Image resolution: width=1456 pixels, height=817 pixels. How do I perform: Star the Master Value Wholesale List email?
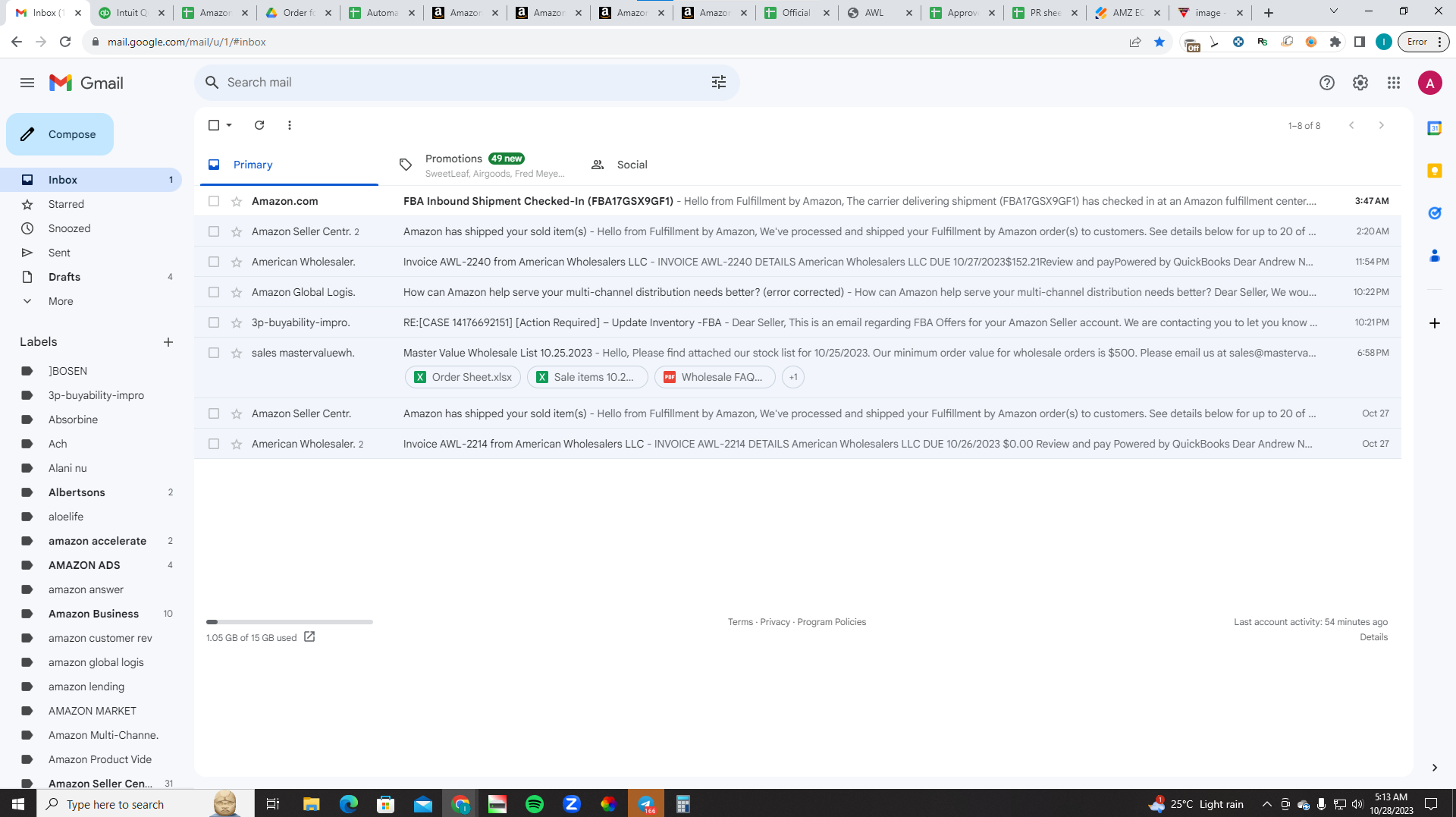(x=237, y=353)
